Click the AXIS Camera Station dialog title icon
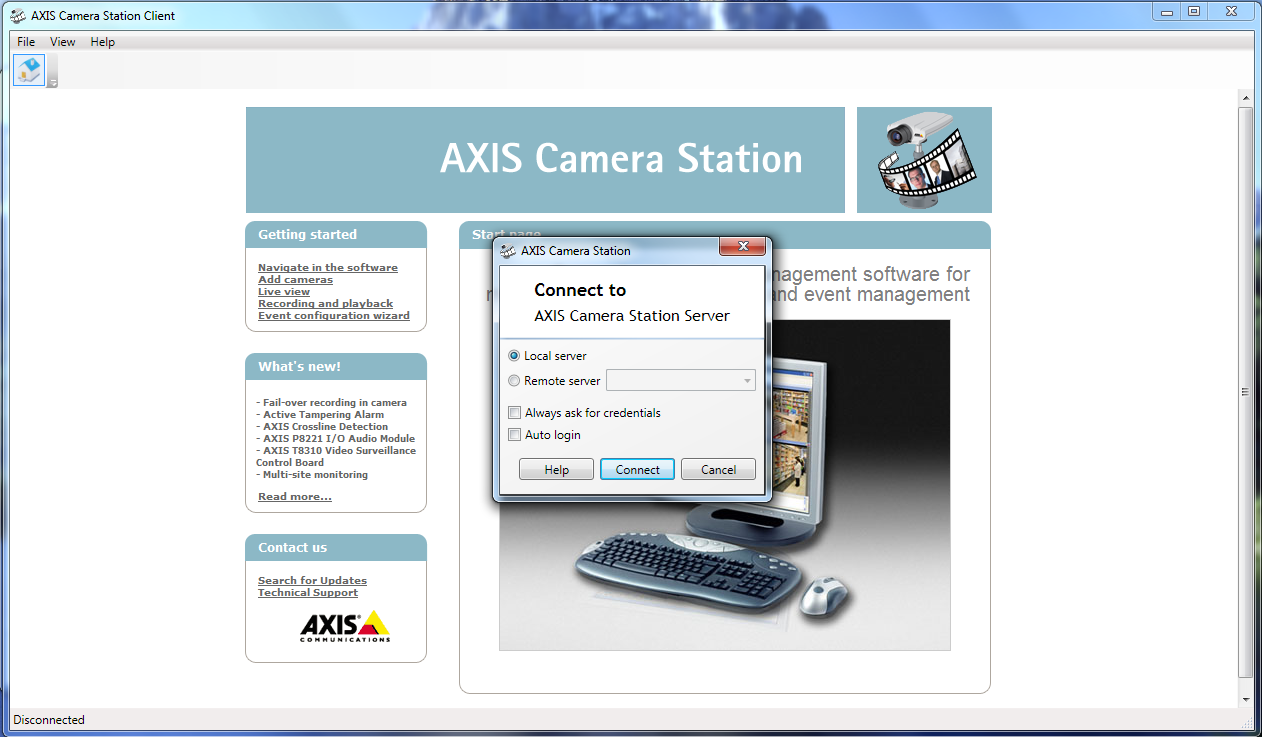This screenshot has height=737, width=1262. 508,250
